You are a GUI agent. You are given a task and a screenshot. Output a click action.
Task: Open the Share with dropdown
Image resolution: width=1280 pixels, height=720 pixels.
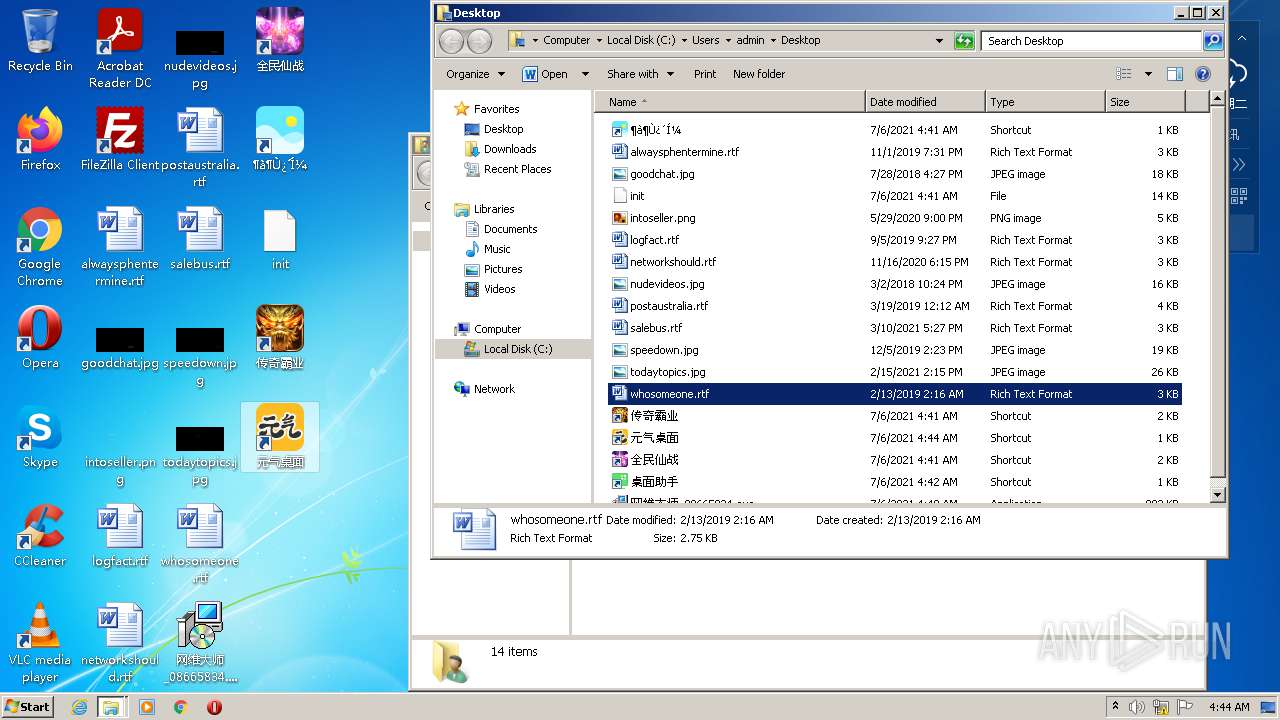pyautogui.click(x=640, y=74)
